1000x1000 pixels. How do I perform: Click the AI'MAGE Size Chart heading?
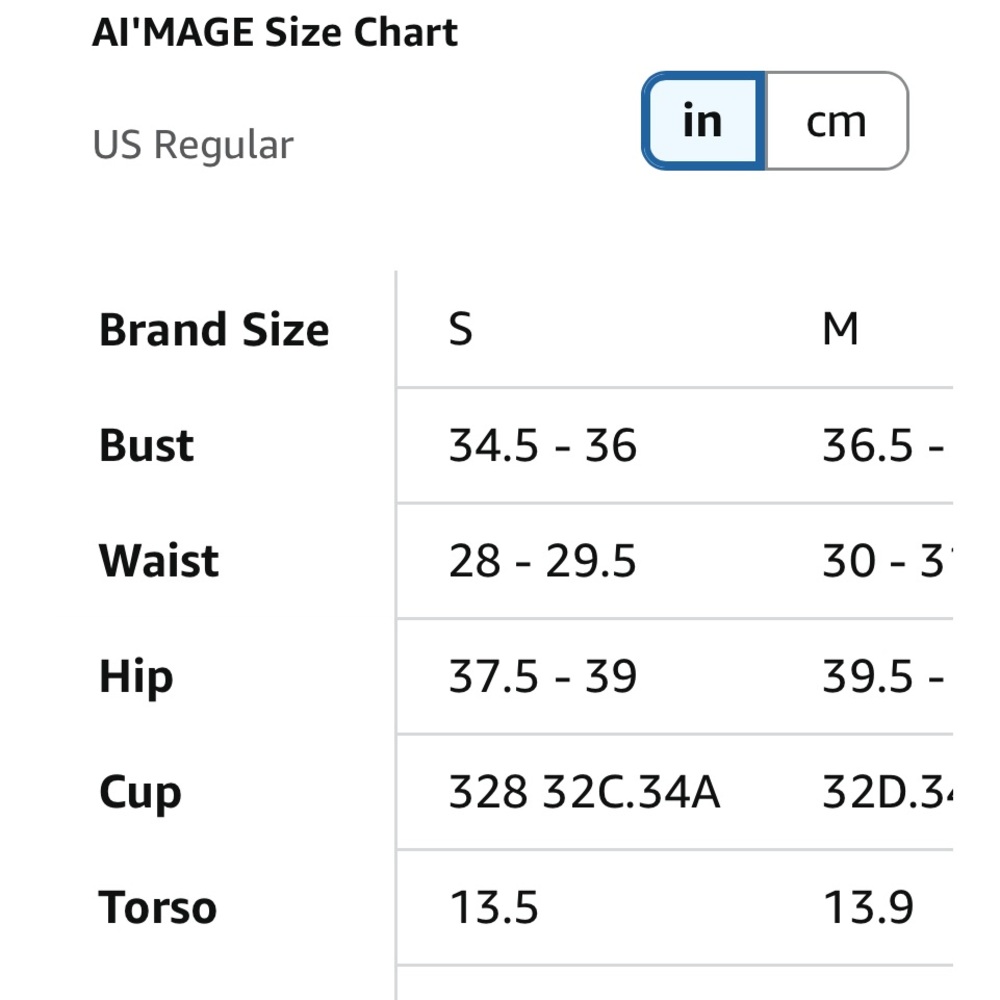(275, 33)
